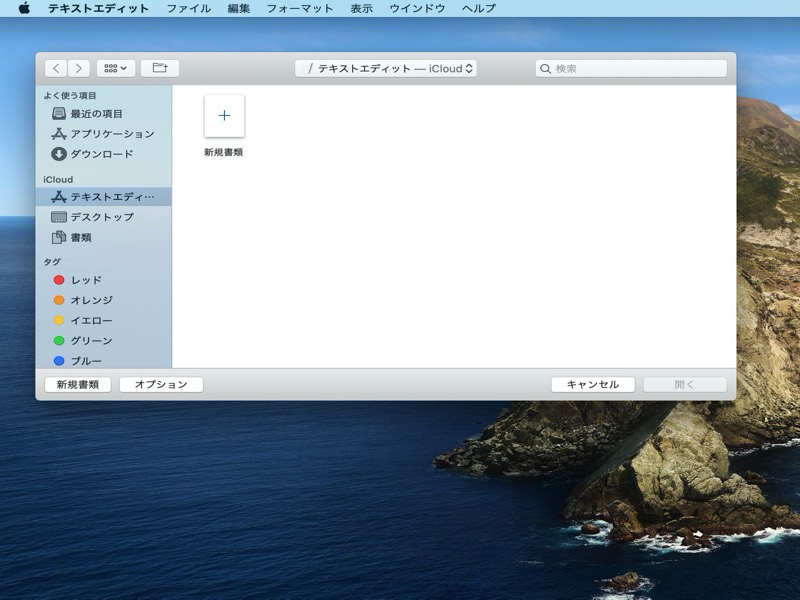Click the オプション button
The width and height of the screenshot is (800, 600).
[161, 385]
